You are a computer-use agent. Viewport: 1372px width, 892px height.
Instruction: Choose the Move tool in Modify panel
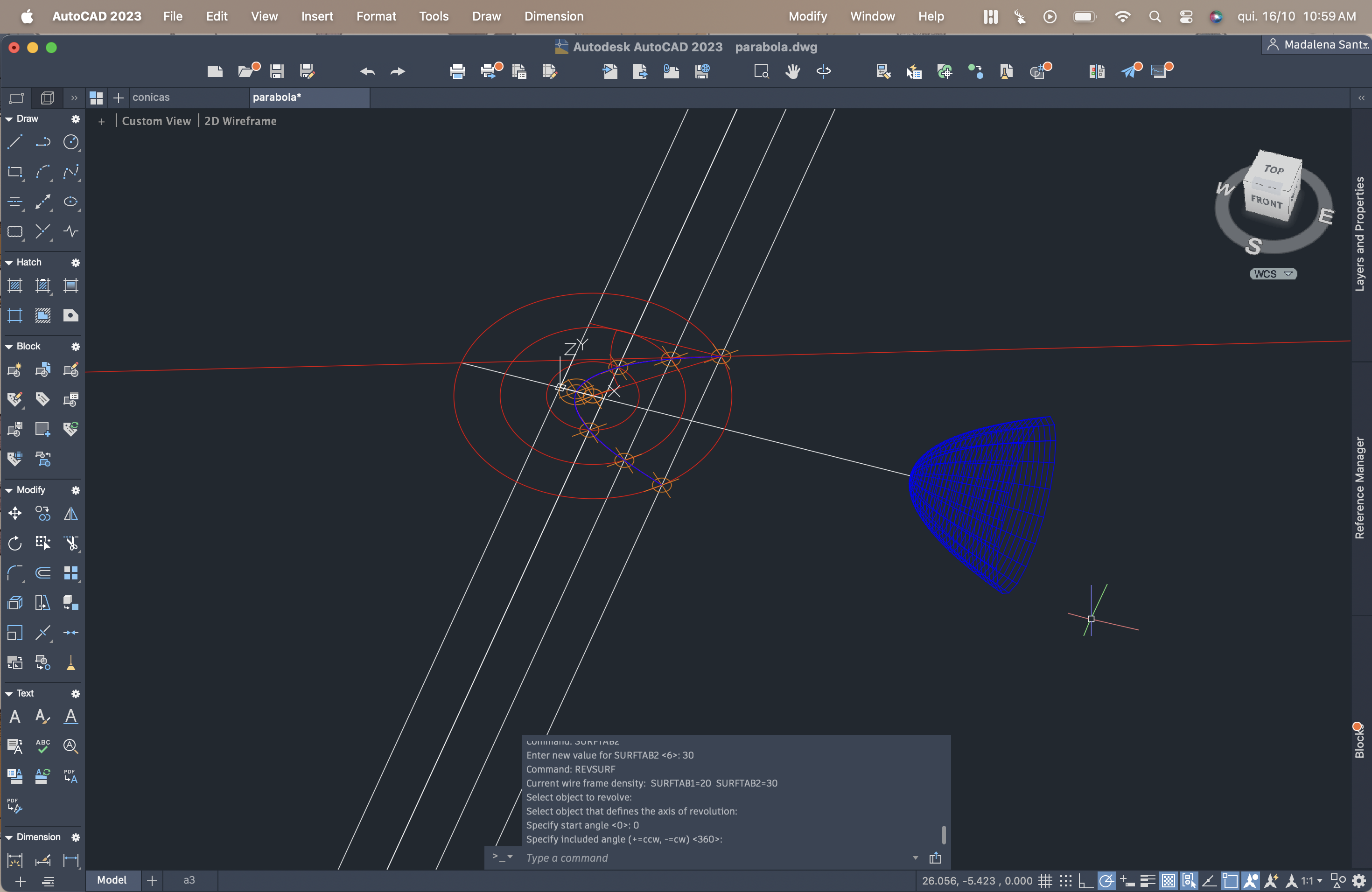[15, 514]
